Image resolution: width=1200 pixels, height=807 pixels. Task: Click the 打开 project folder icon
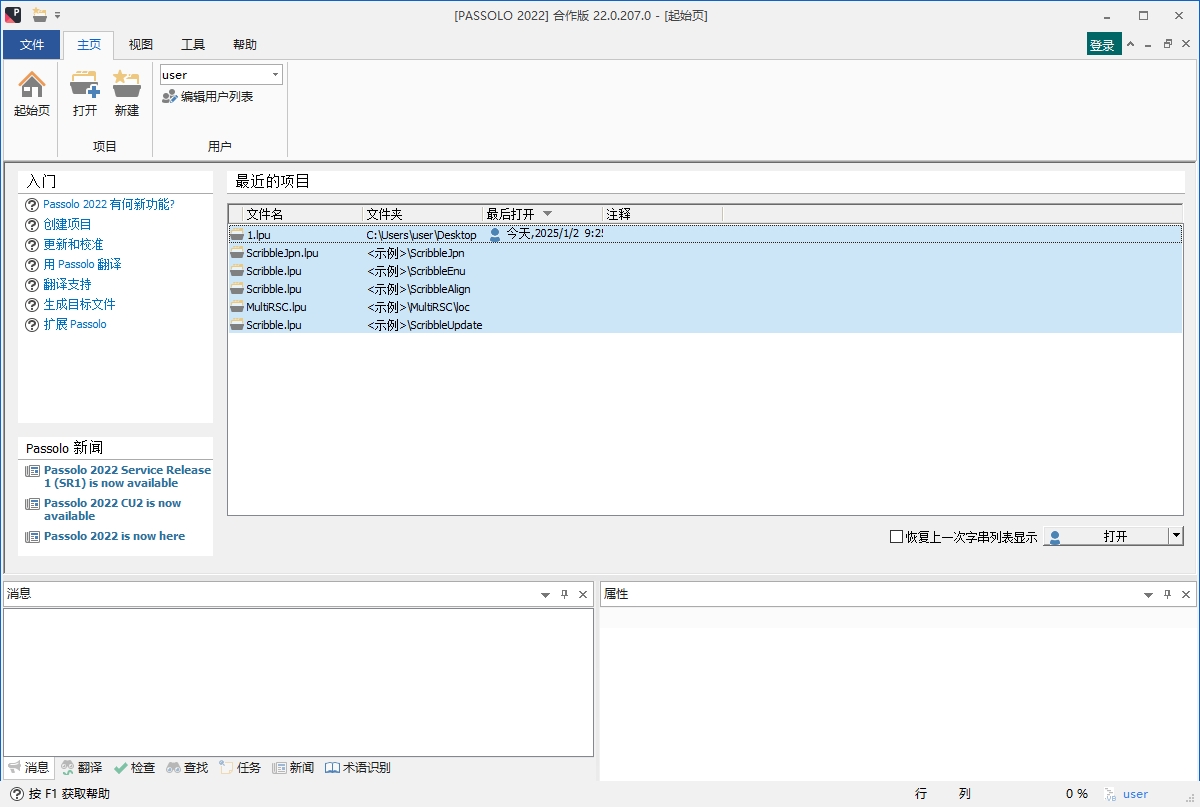click(x=85, y=85)
